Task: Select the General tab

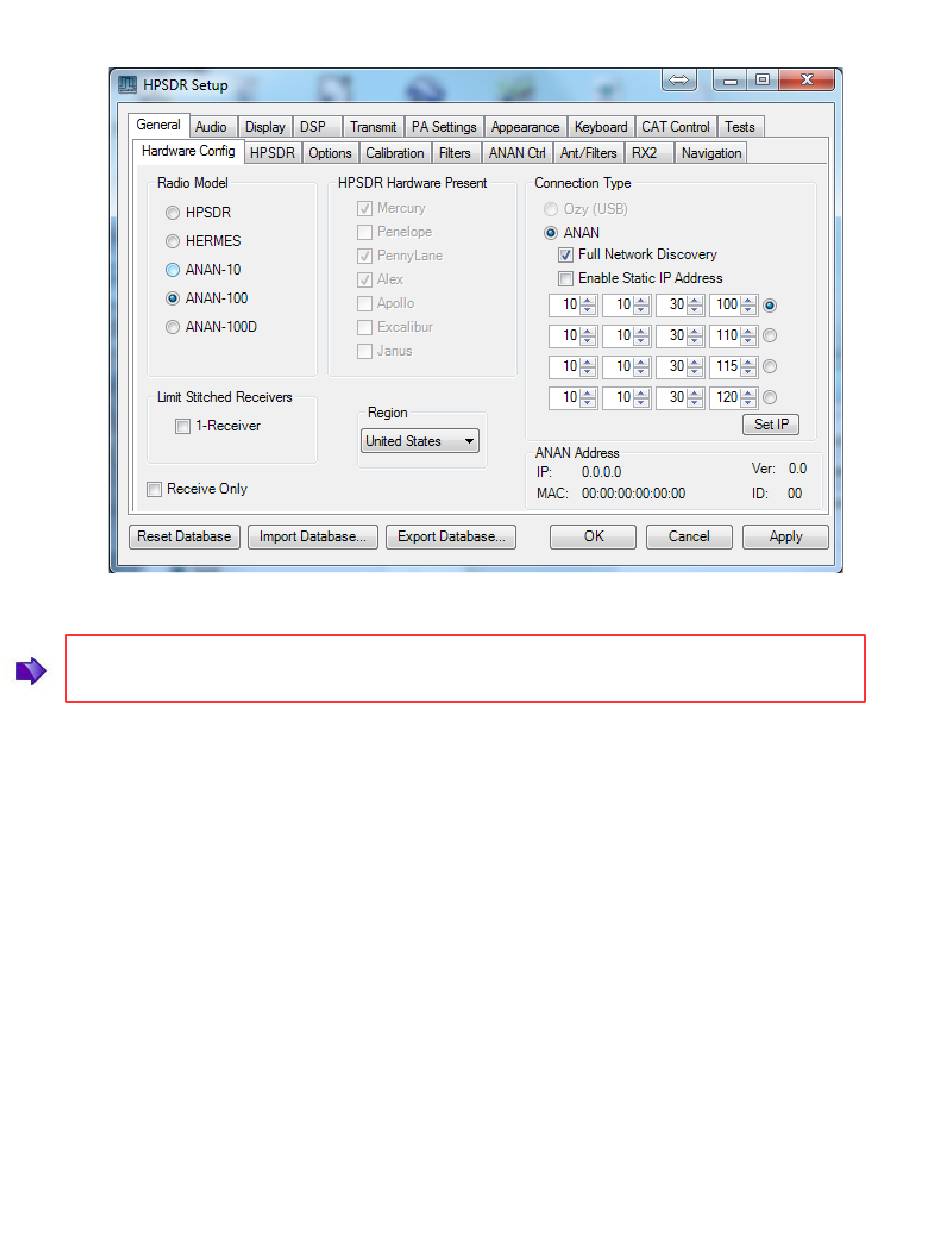Action: pyautogui.click(x=158, y=125)
